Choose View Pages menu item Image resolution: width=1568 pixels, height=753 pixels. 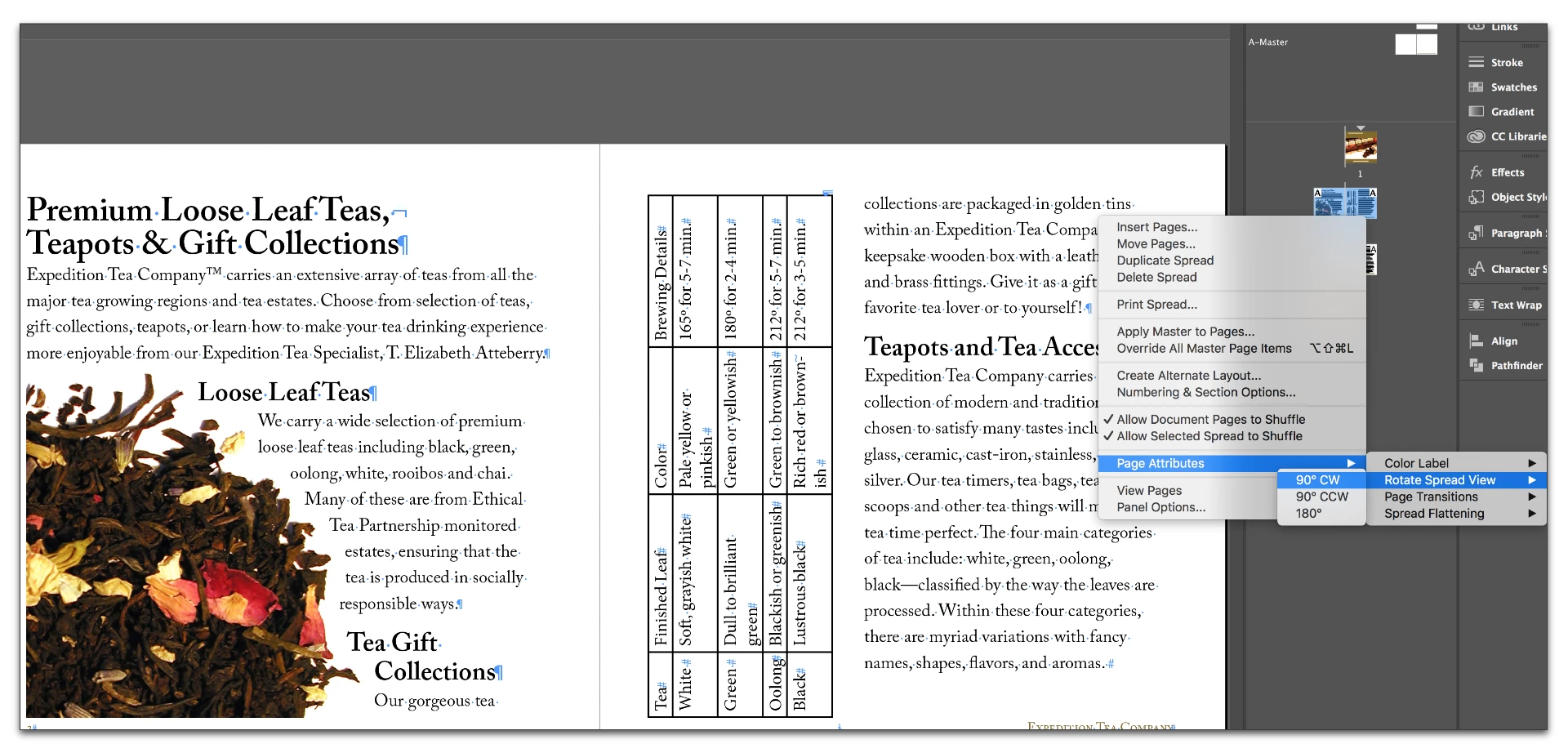1149,491
